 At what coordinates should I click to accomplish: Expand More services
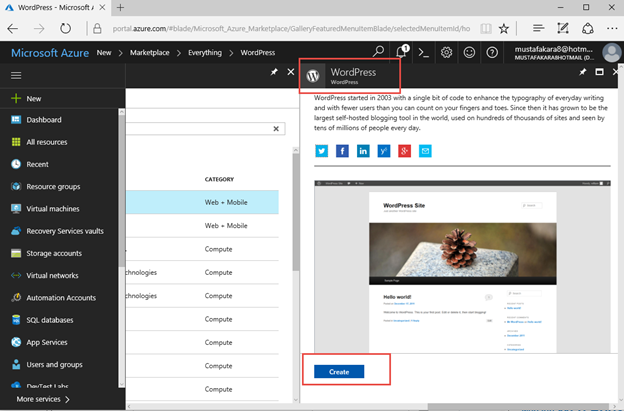[43, 399]
